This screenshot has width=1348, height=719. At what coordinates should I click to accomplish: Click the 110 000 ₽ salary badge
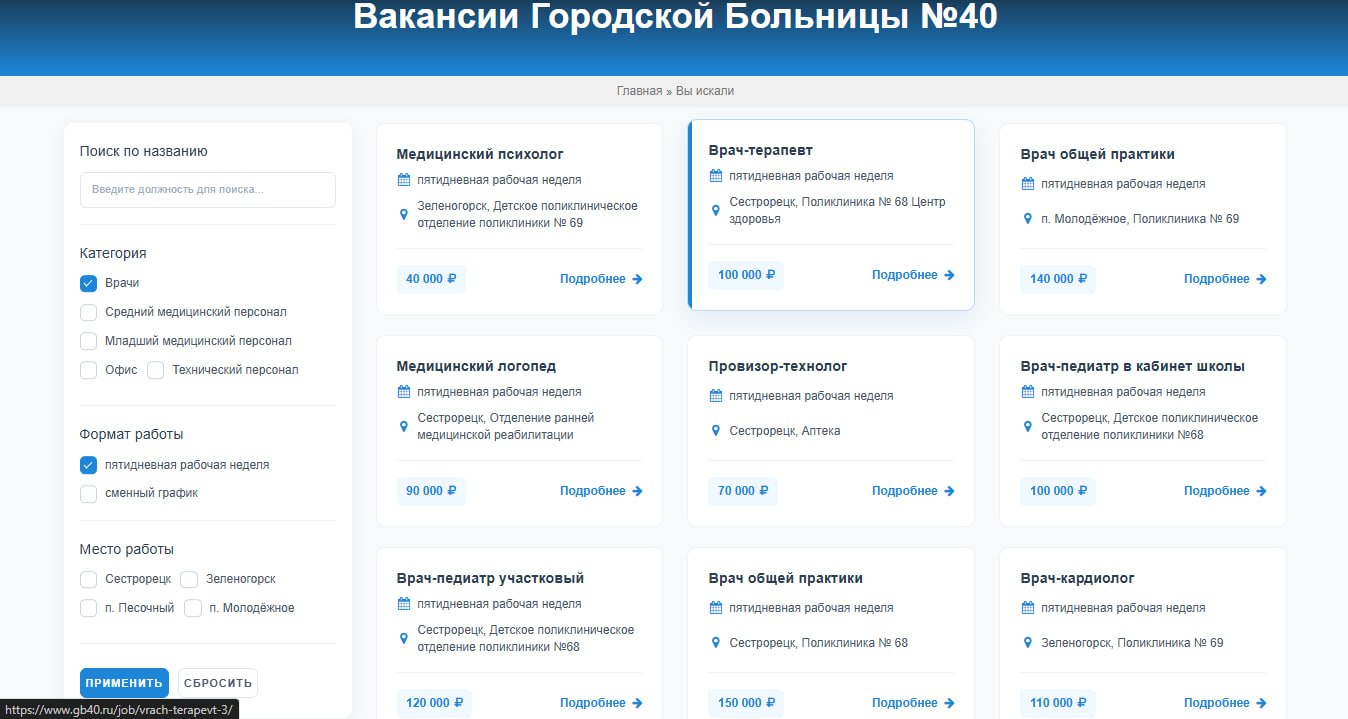(1058, 703)
